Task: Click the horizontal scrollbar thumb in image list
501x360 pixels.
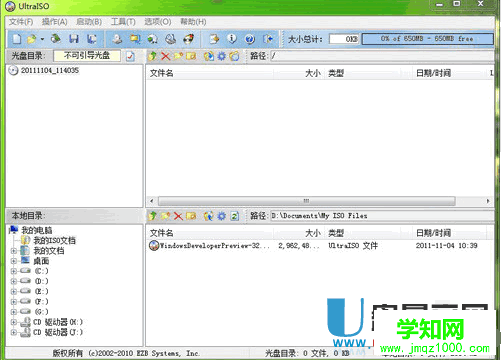Action: click(307, 201)
